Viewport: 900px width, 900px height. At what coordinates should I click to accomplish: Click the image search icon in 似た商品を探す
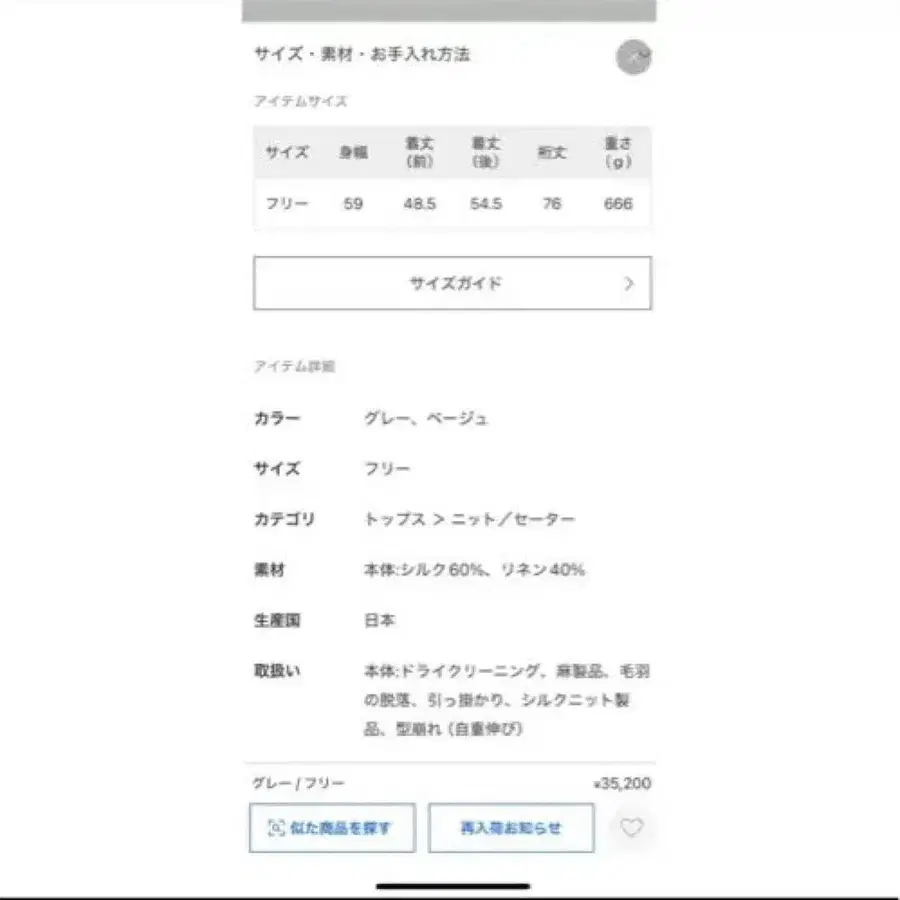[x=276, y=828]
